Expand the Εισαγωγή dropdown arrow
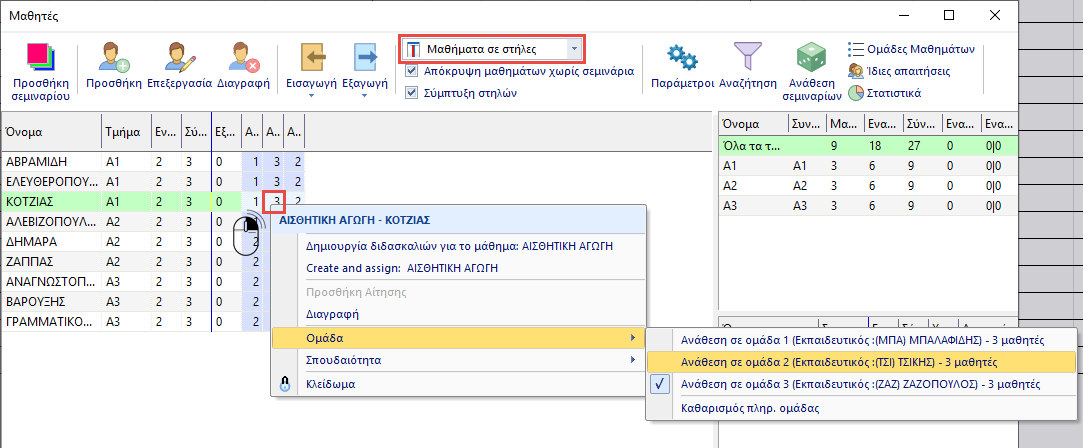Viewport: 1083px width, 448px height. [311, 97]
